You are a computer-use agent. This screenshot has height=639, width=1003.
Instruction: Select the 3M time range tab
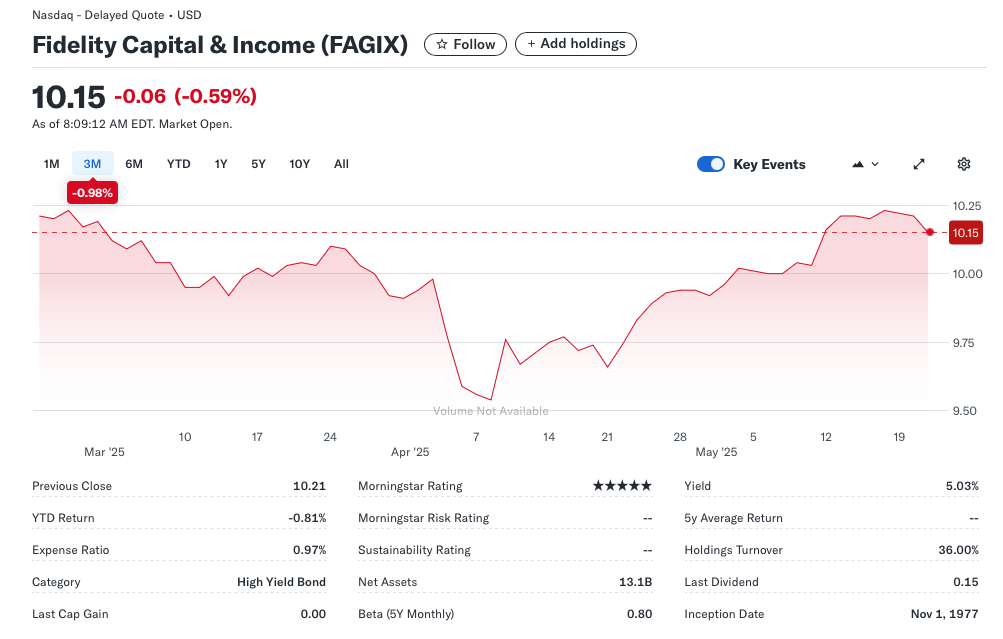(92, 164)
